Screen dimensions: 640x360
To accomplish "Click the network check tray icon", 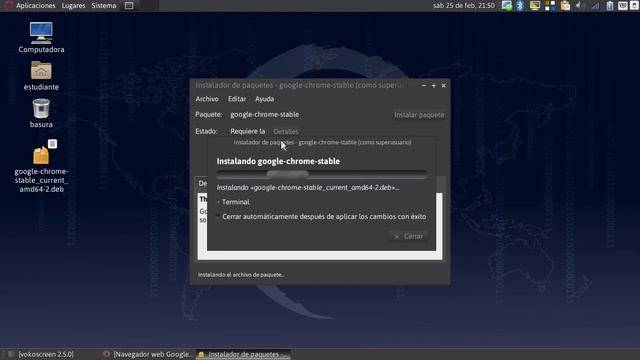I will click(507, 5).
